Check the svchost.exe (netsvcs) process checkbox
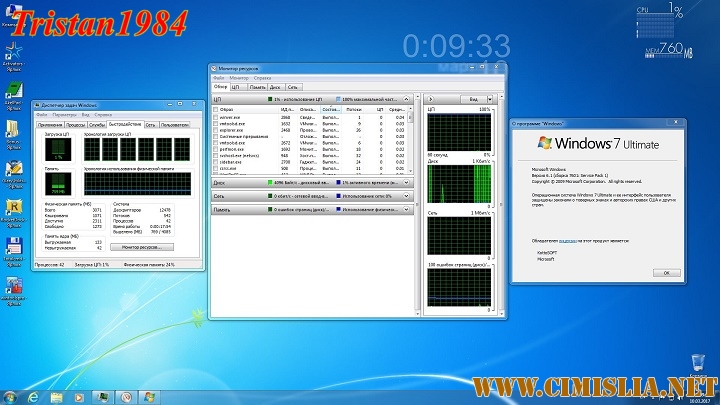Image resolution: width=720 pixels, height=405 pixels. tap(217, 156)
